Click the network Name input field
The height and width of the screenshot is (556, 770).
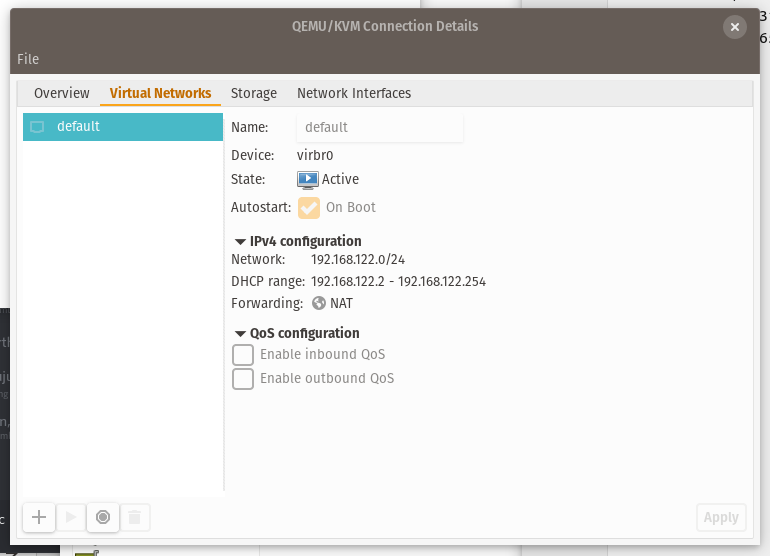380,128
